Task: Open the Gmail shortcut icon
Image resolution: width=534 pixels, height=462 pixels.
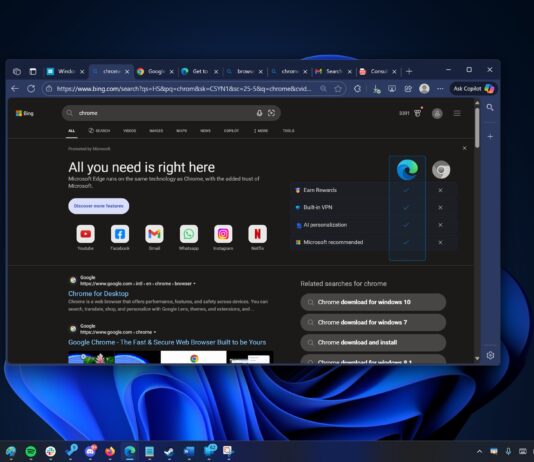Action: click(x=154, y=234)
